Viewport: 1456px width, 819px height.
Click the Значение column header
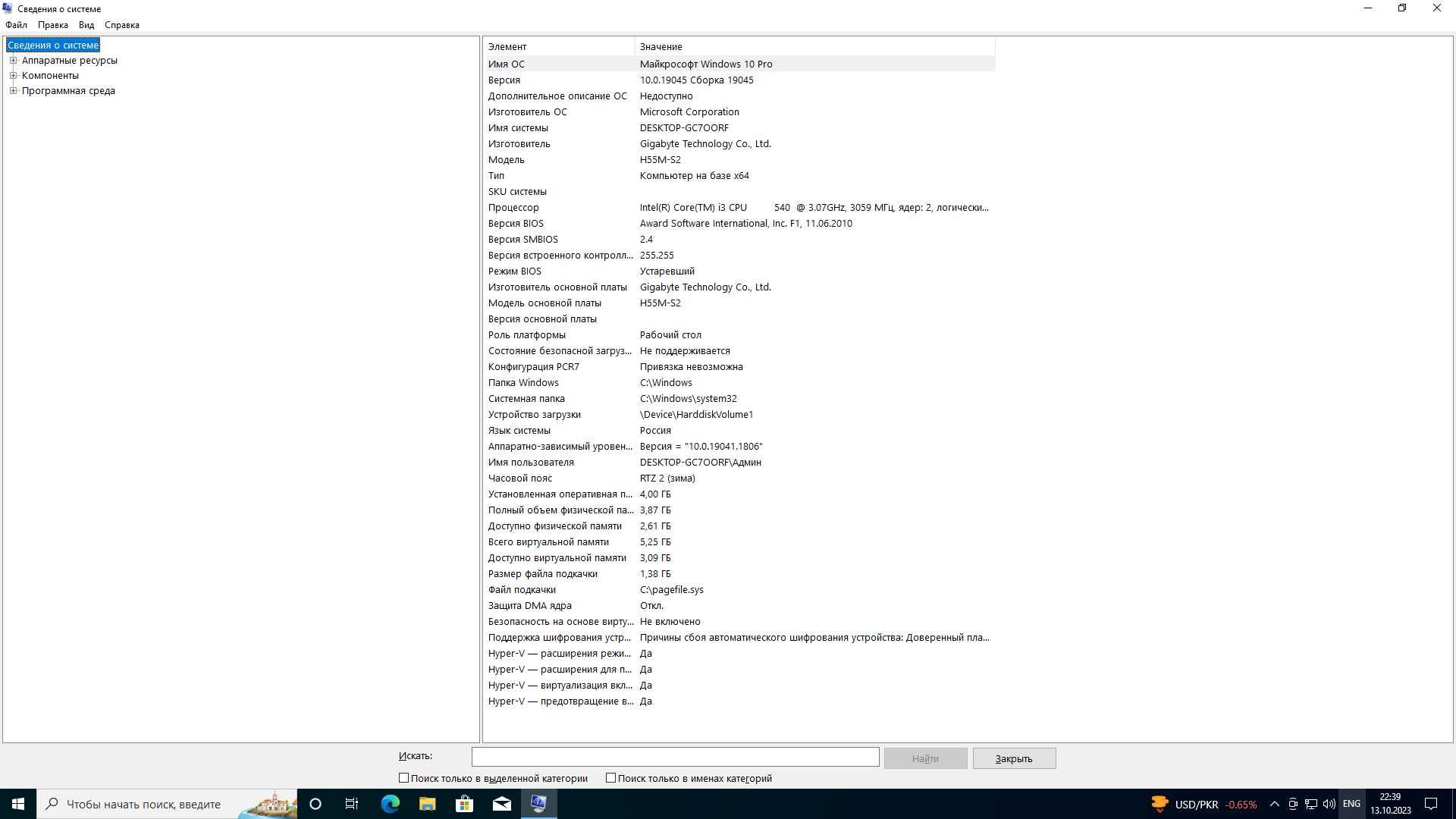tap(815, 47)
